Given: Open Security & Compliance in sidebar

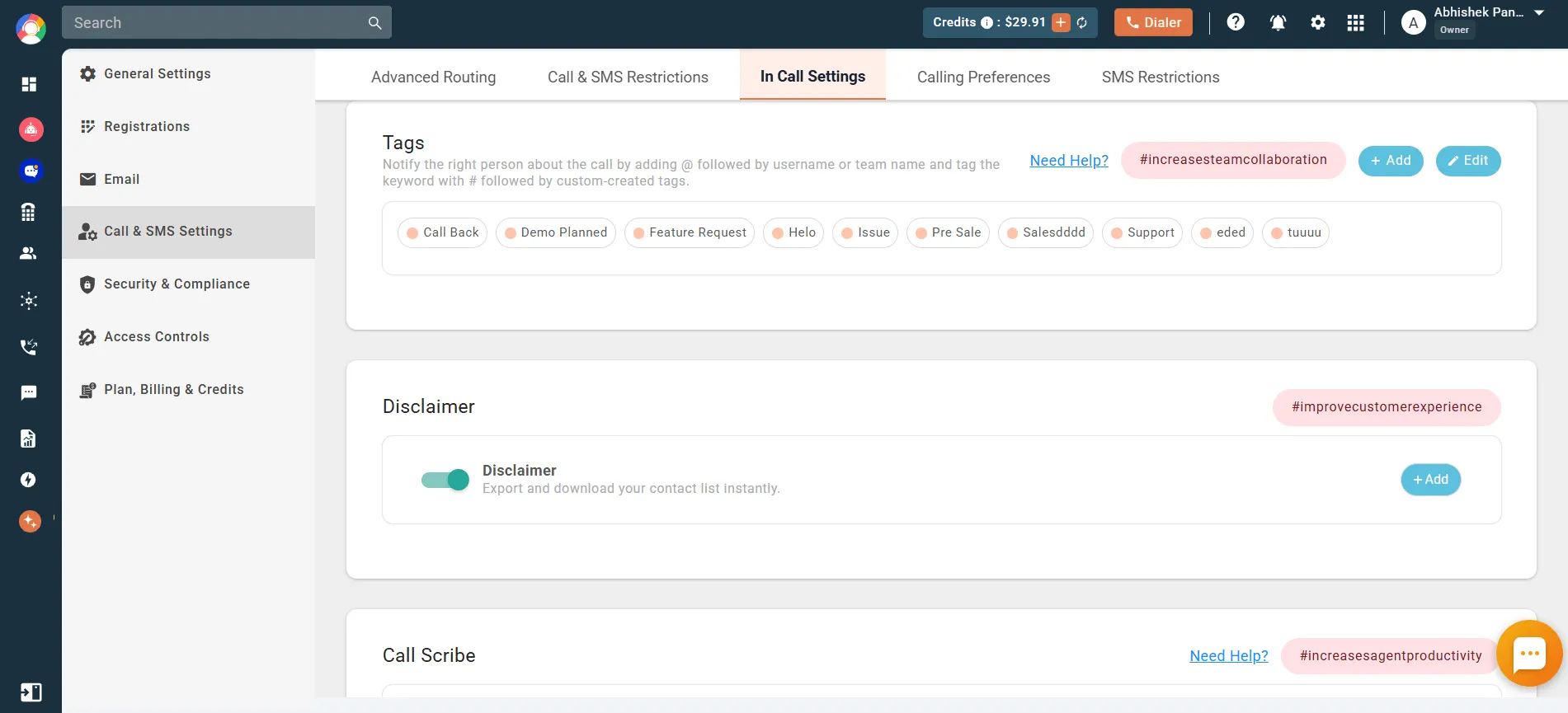Looking at the screenshot, I should click(x=189, y=284).
